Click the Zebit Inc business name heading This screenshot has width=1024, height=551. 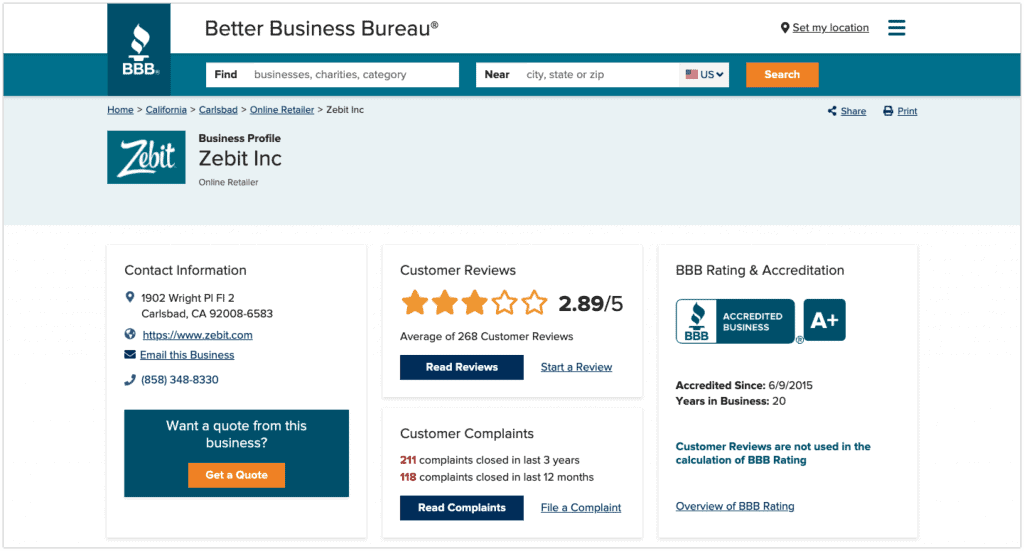[240, 159]
